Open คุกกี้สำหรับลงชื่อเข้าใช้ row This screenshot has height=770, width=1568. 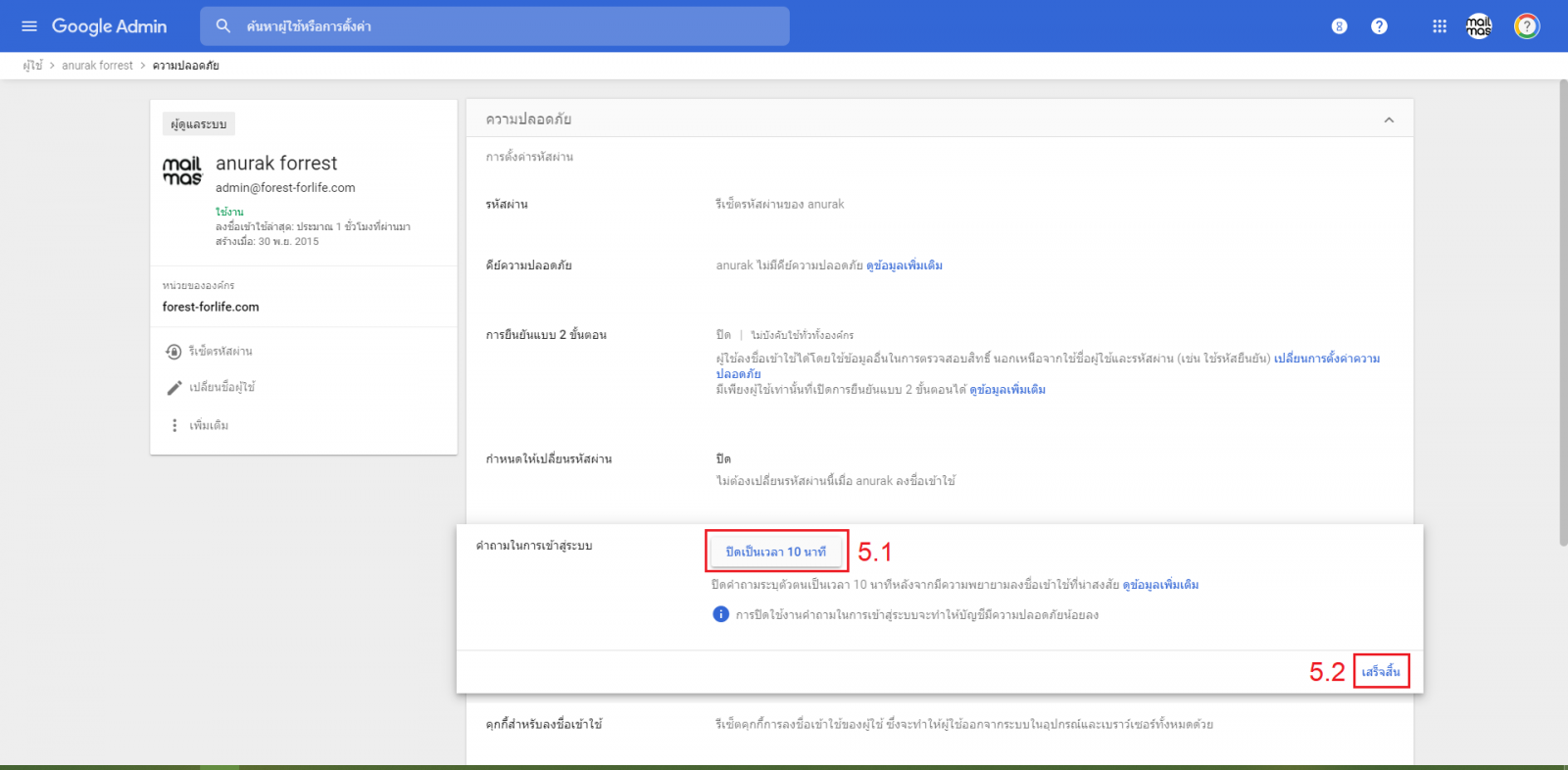[940, 725]
